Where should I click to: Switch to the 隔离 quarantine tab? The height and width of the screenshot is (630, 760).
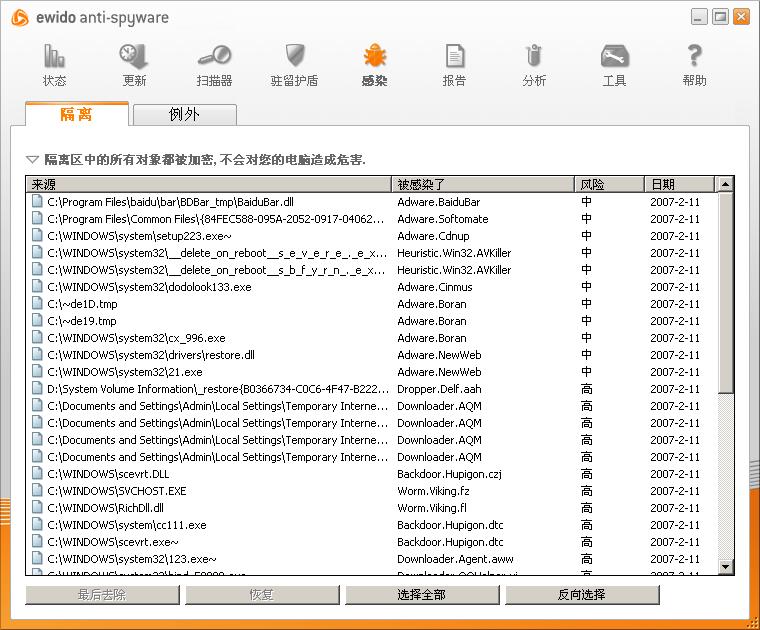tap(77, 114)
